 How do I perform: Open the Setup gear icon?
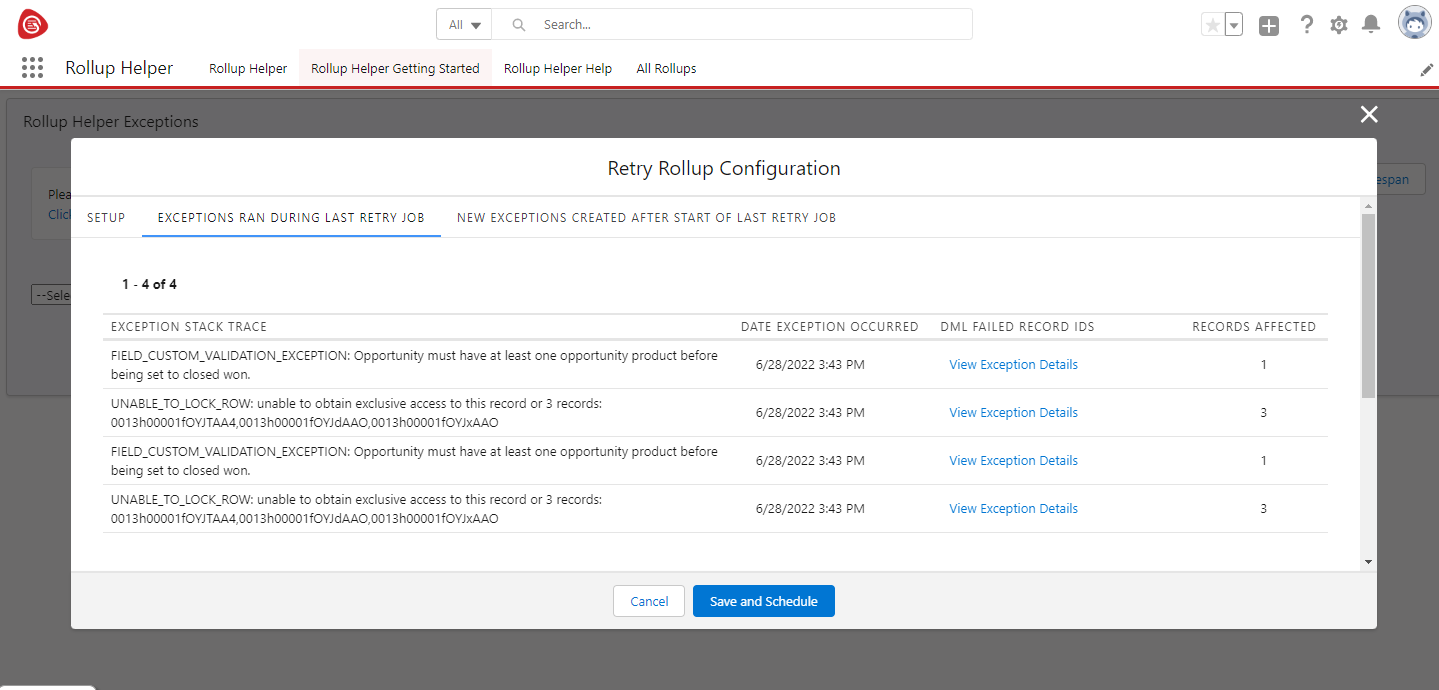1339,25
